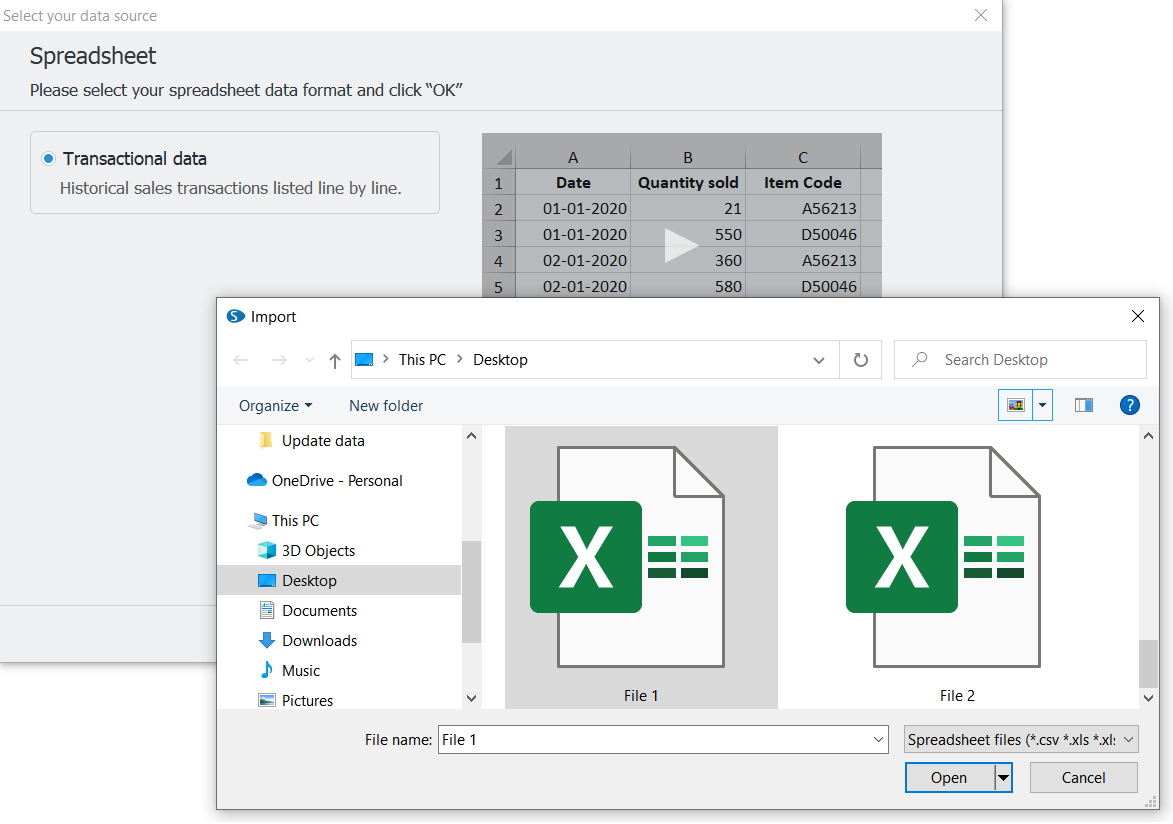Click the blue Help question mark icon
The width and height of the screenshot is (1173, 824).
[1129, 405]
